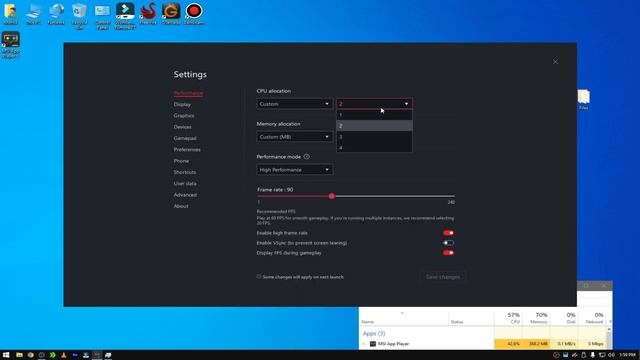Open the This PC desktop icon
The image size is (640, 360).
[x=33, y=14]
